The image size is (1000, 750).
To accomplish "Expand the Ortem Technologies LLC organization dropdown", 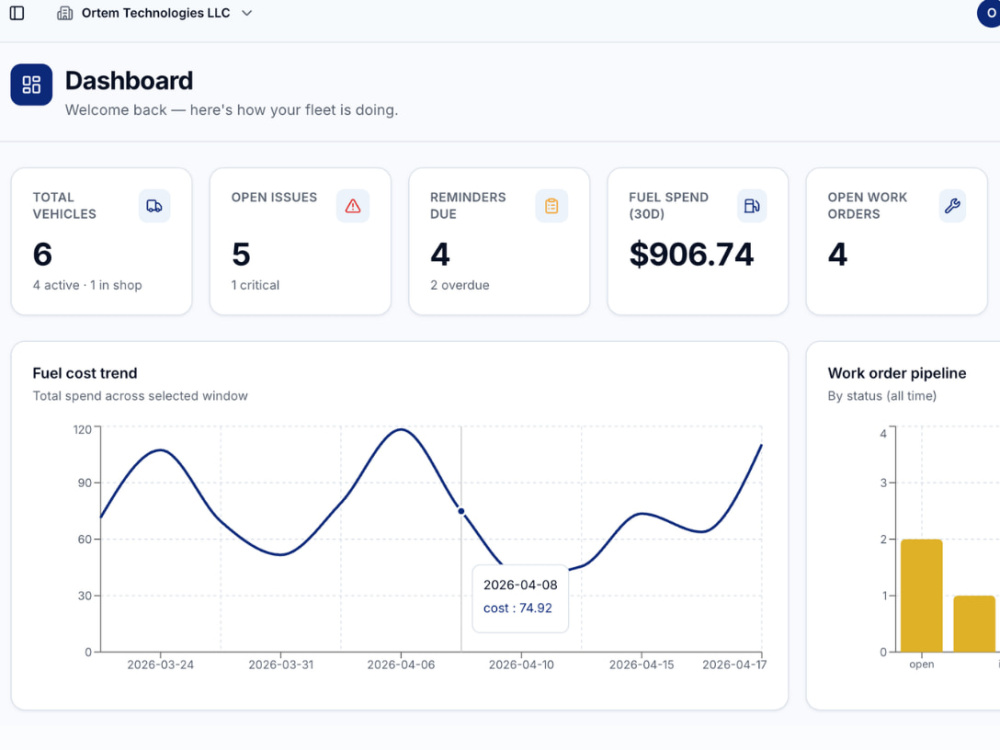I will [155, 13].
